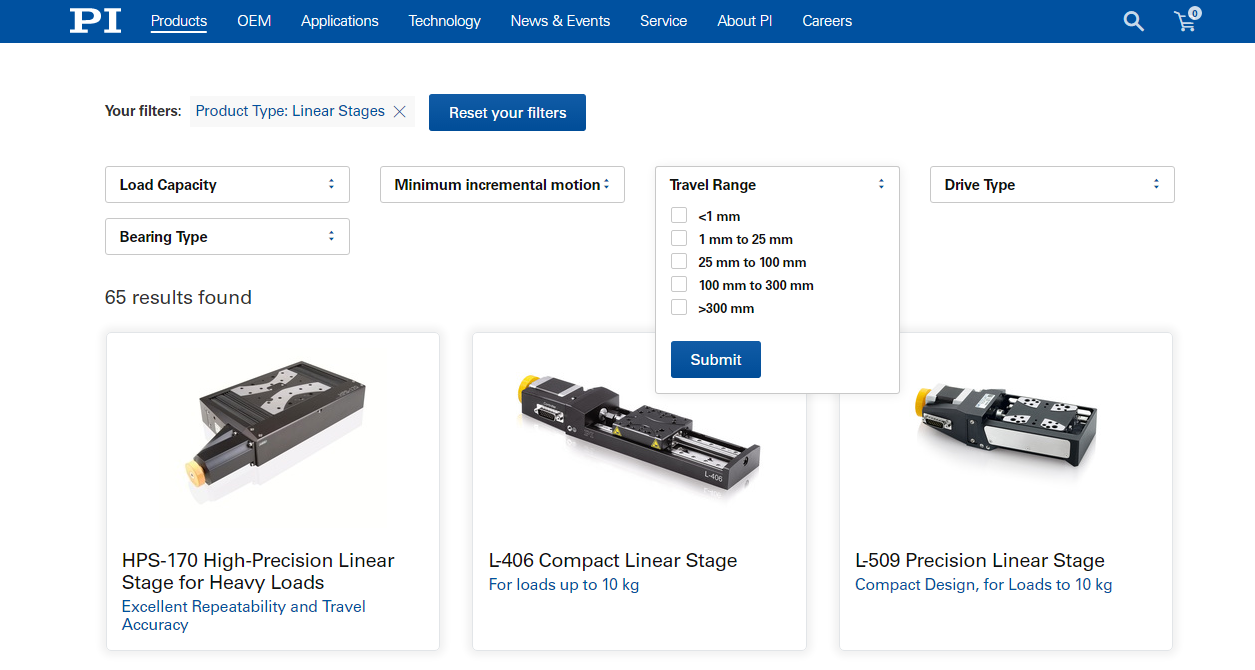Check the "1 mm to 25 mm" option

[x=678, y=237]
